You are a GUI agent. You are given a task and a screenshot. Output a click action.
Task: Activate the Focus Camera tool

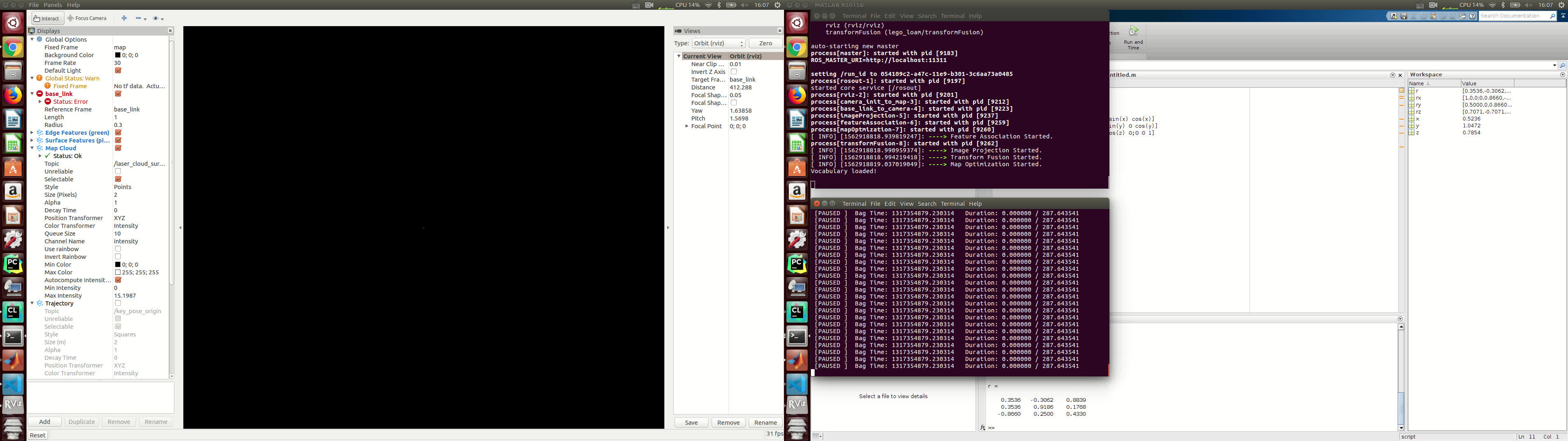pos(87,18)
